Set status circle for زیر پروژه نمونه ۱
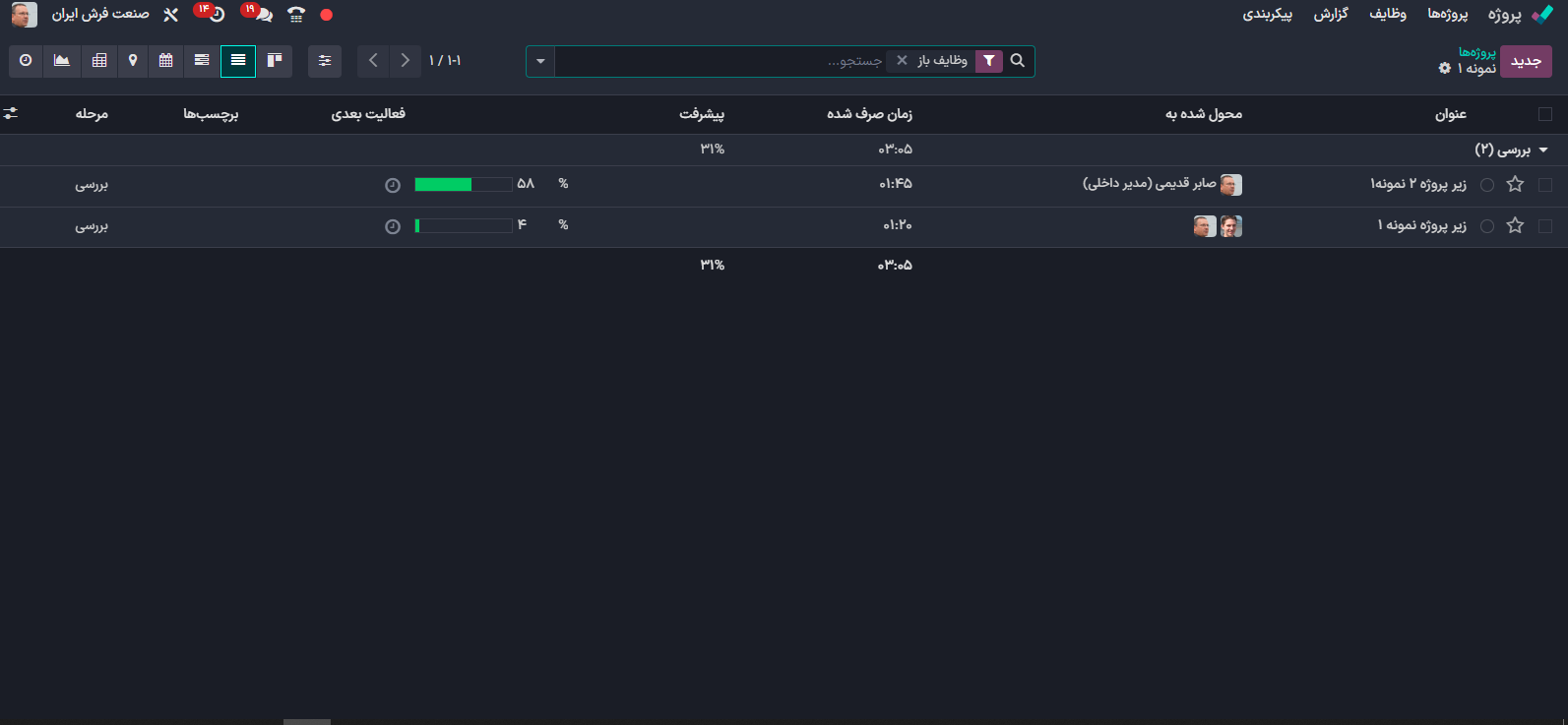Image resolution: width=1568 pixels, height=725 pixels. [x=1487, y=226]
